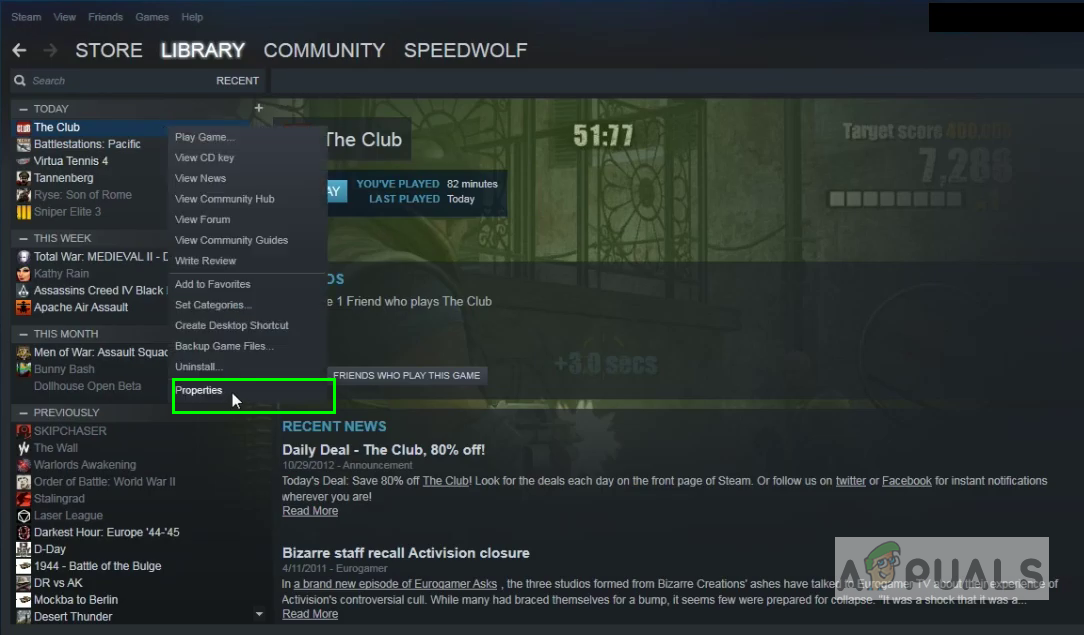The image size is (1084, 635).
Task: Click Friends Who Play This Game button
Action: 406,375
